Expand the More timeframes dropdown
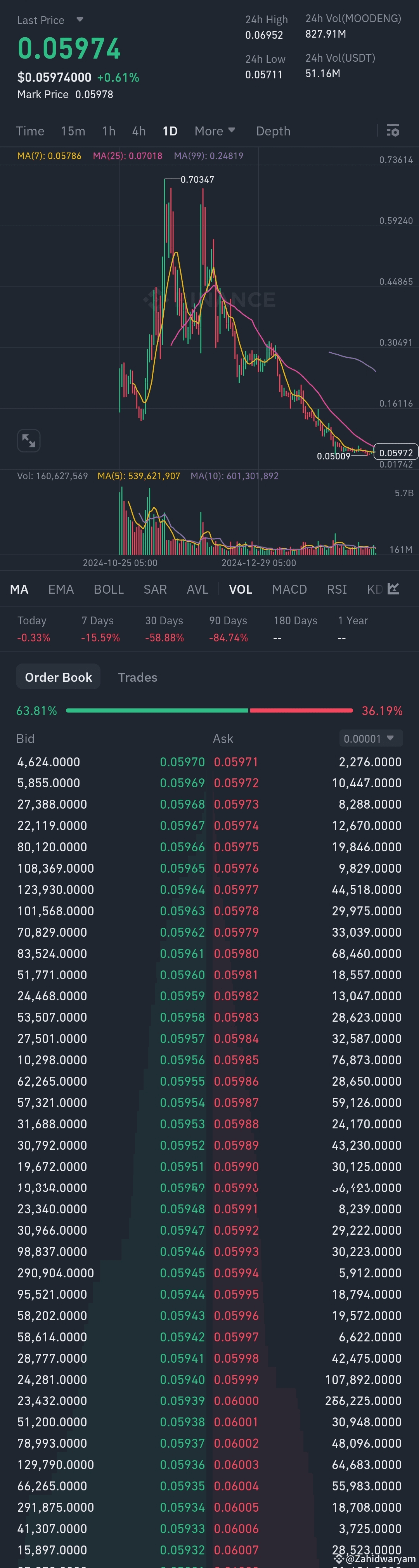 point(215,130)
